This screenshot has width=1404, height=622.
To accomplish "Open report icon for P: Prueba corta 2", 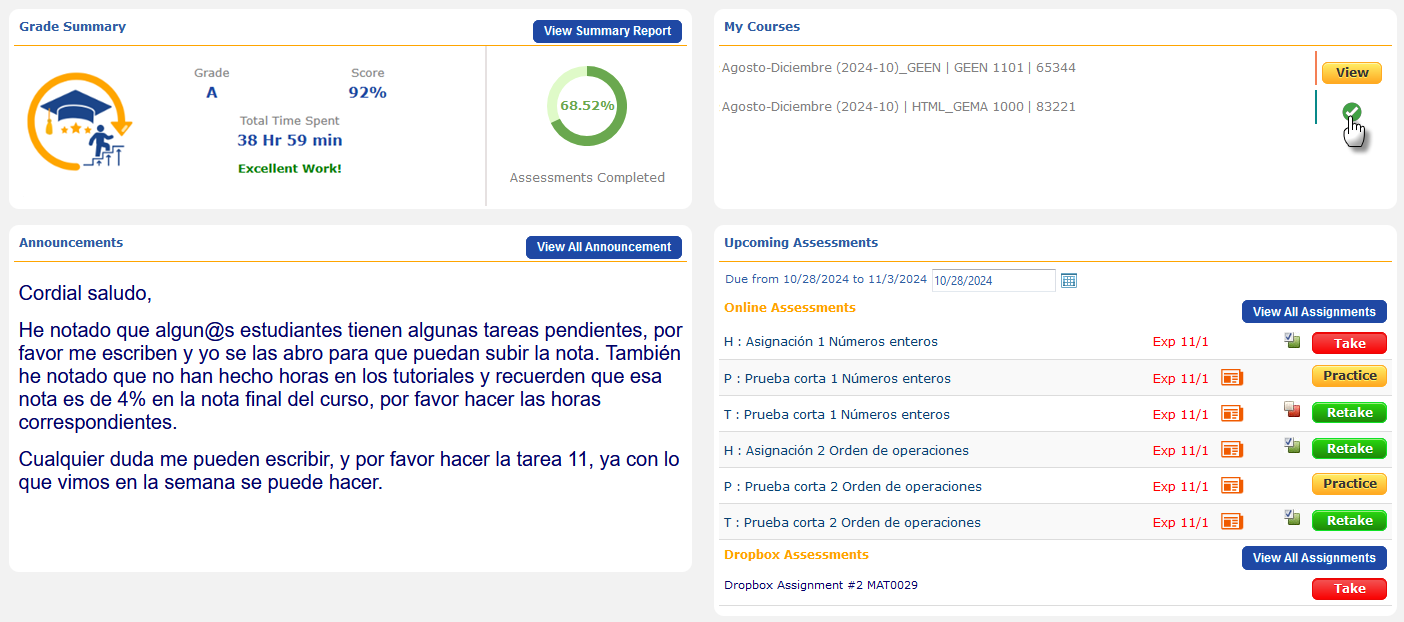I will (x=1232, y=486).
